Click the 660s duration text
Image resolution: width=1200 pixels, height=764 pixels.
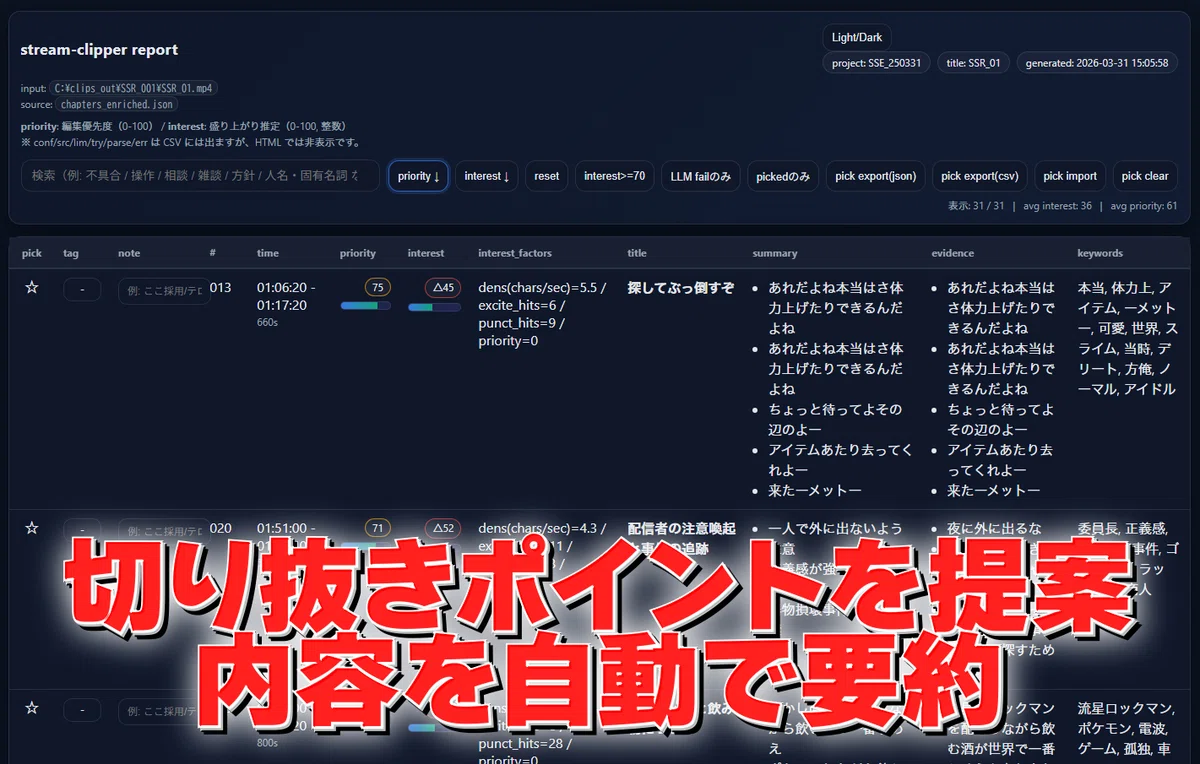click(267, 323)
